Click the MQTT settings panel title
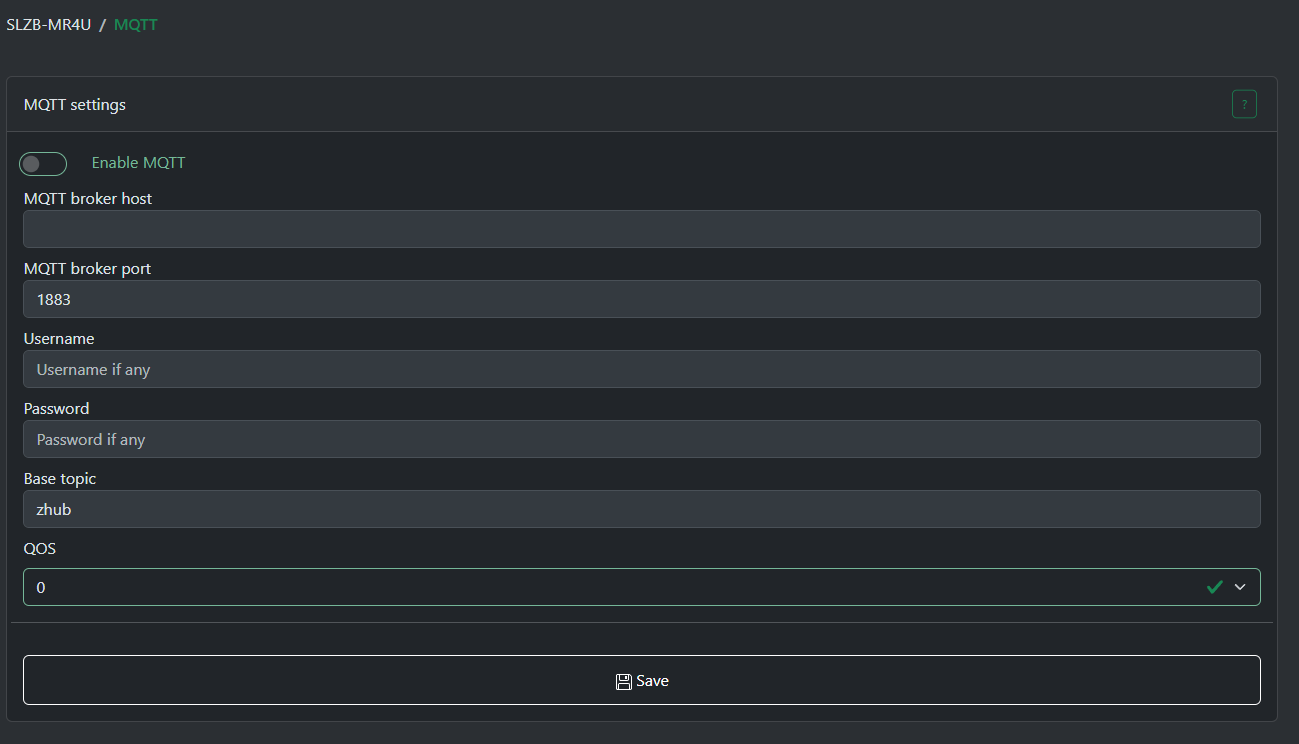The width and height of the screenshot is (1299, 744). [75, 104]
